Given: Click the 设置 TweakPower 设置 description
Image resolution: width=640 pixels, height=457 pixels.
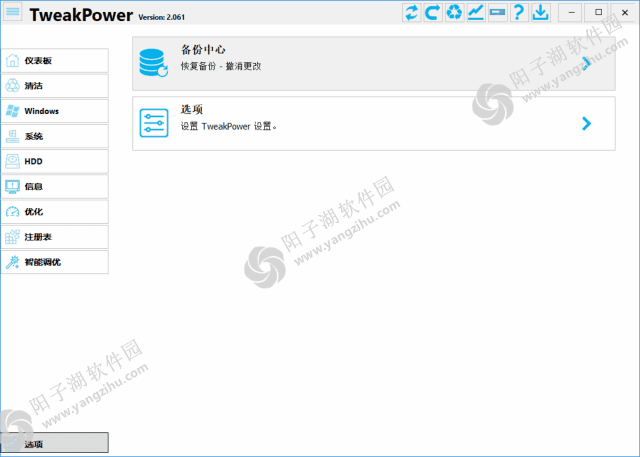Looking at the screenshot, I should pyautogui.click(x=229, y=126).
